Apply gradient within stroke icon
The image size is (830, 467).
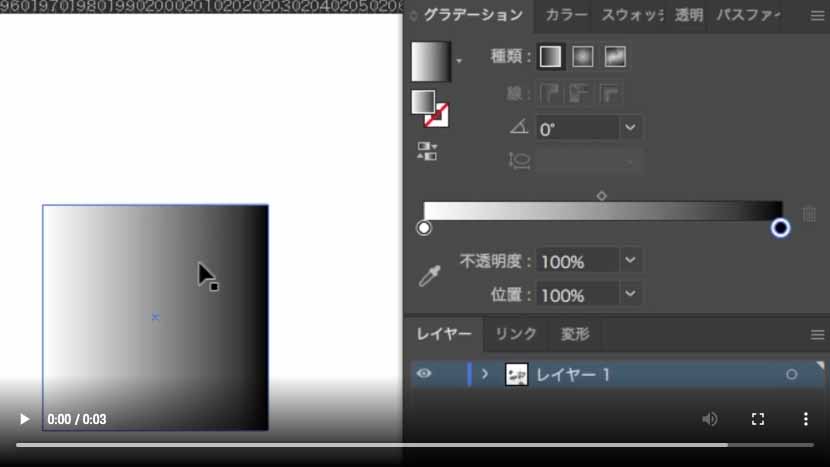click(x=549, y=94)
